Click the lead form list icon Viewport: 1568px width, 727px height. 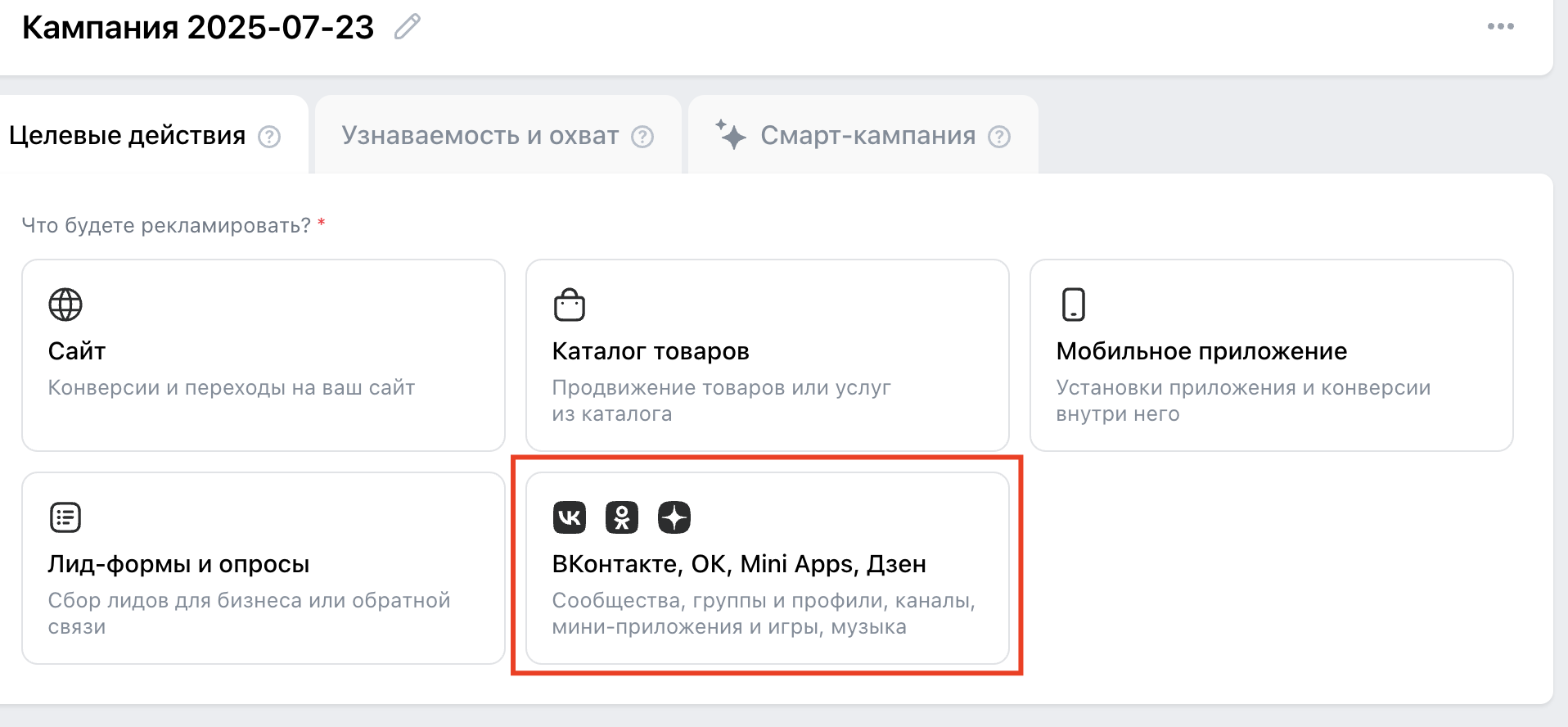coord(65,517)
